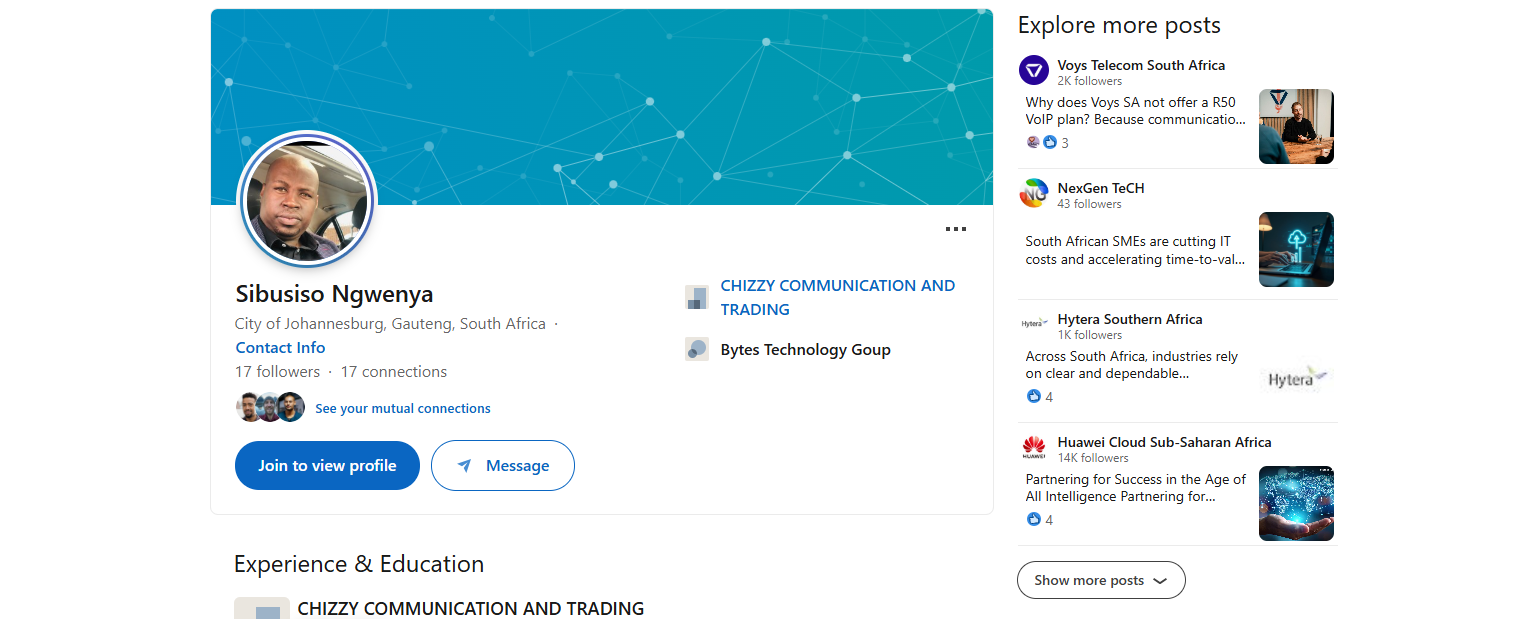Open the Contact Info link
Screen dimensions: 1526x619
pos(280,348)
